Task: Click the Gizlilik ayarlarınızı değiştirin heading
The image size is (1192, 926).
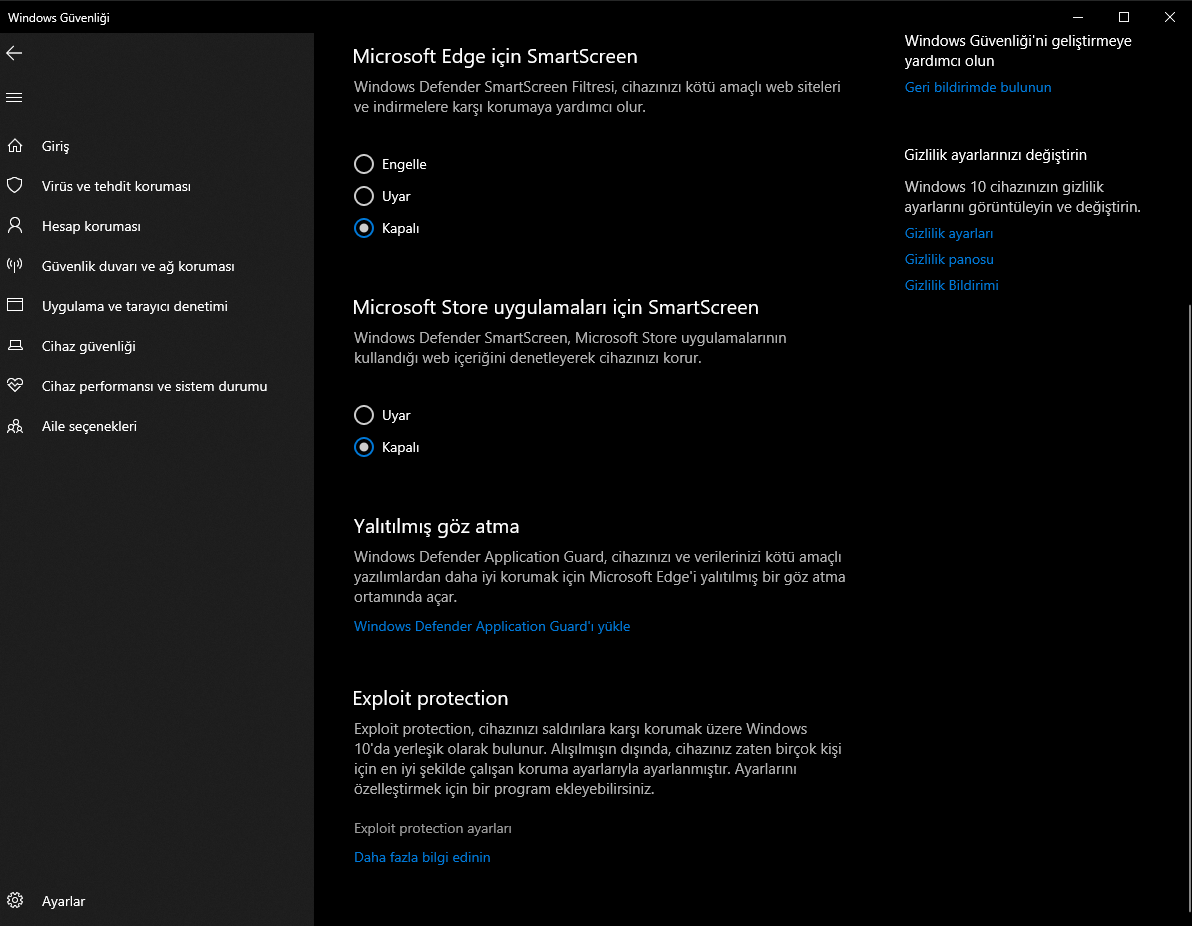Action: [x=995, y=155]
